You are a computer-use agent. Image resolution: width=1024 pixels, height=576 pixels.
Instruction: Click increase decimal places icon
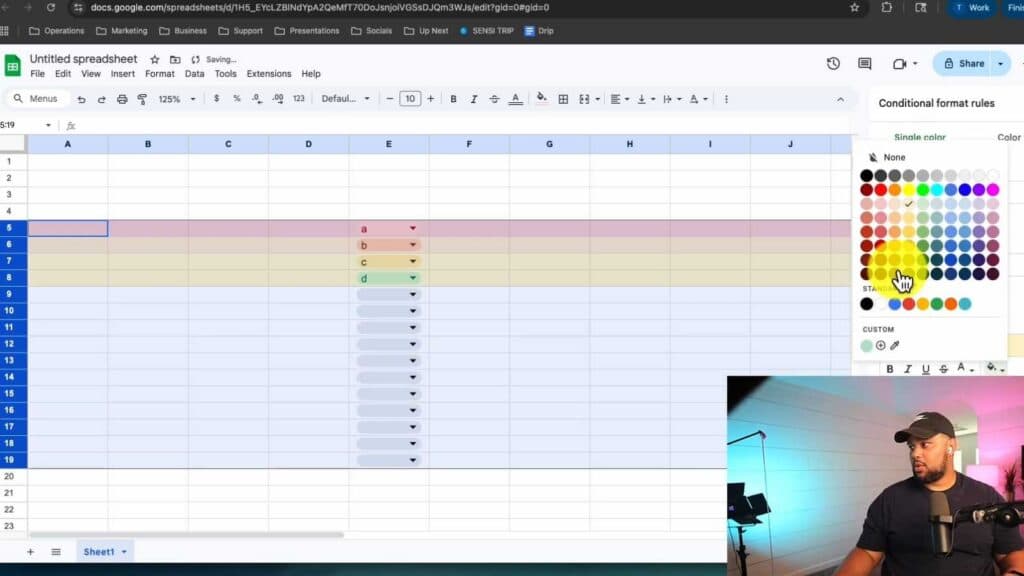(x=278, y=99)
